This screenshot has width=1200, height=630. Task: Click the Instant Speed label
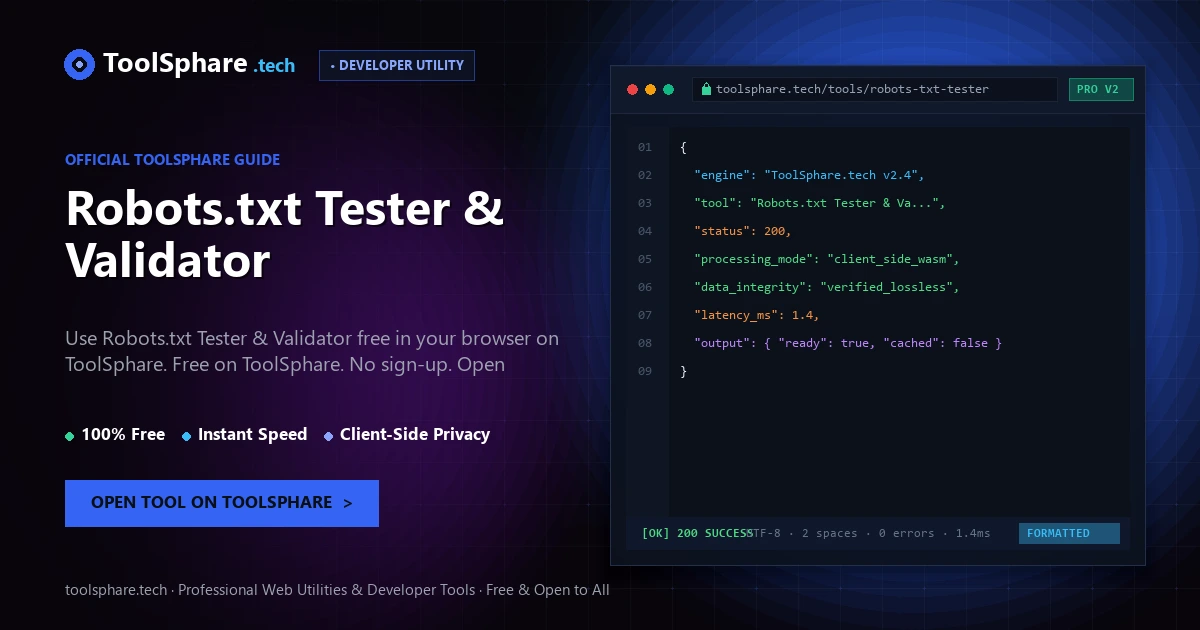click(x=252, y=435)
